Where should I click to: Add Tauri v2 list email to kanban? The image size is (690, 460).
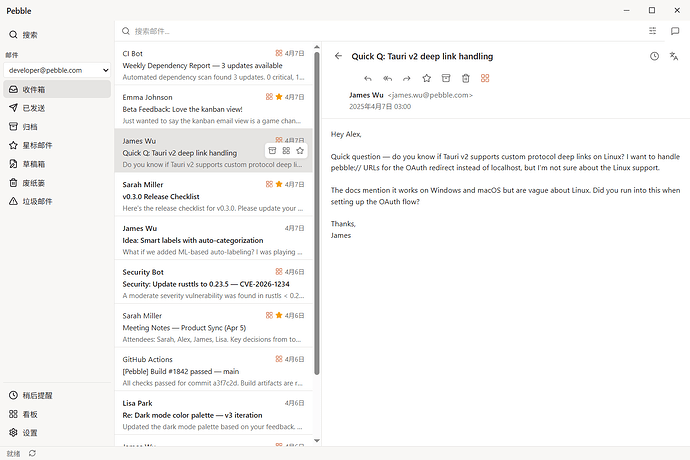tap(286, 151)
